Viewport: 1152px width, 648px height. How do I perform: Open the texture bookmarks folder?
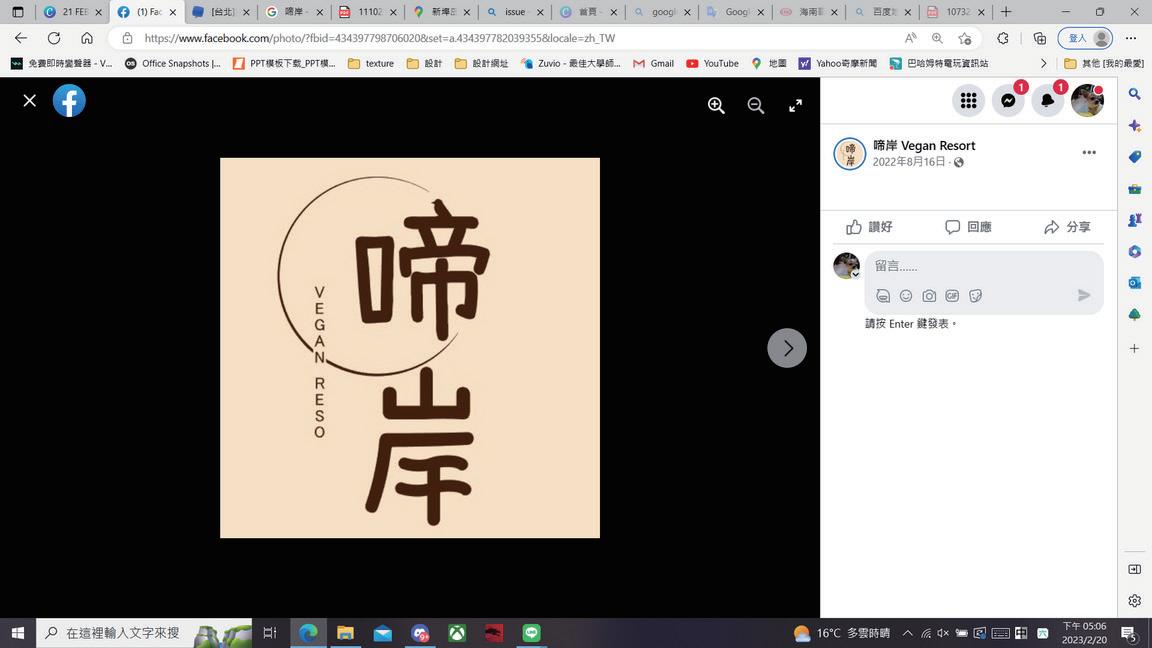(x=371, y=63)
